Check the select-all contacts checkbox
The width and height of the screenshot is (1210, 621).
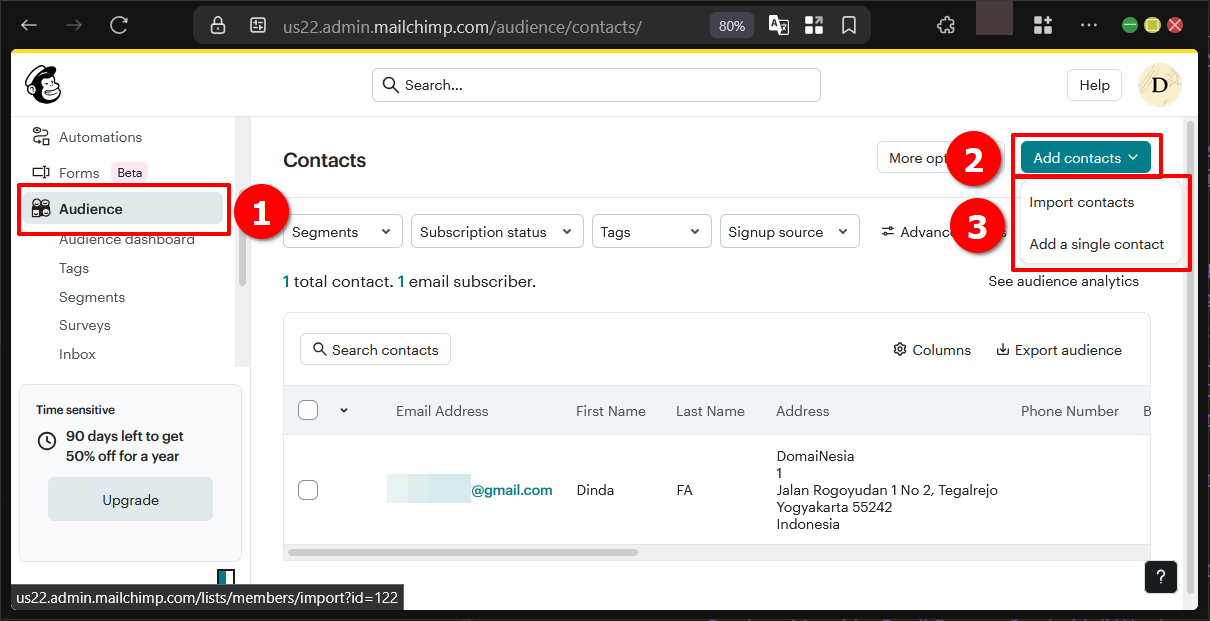pos(307,410)
